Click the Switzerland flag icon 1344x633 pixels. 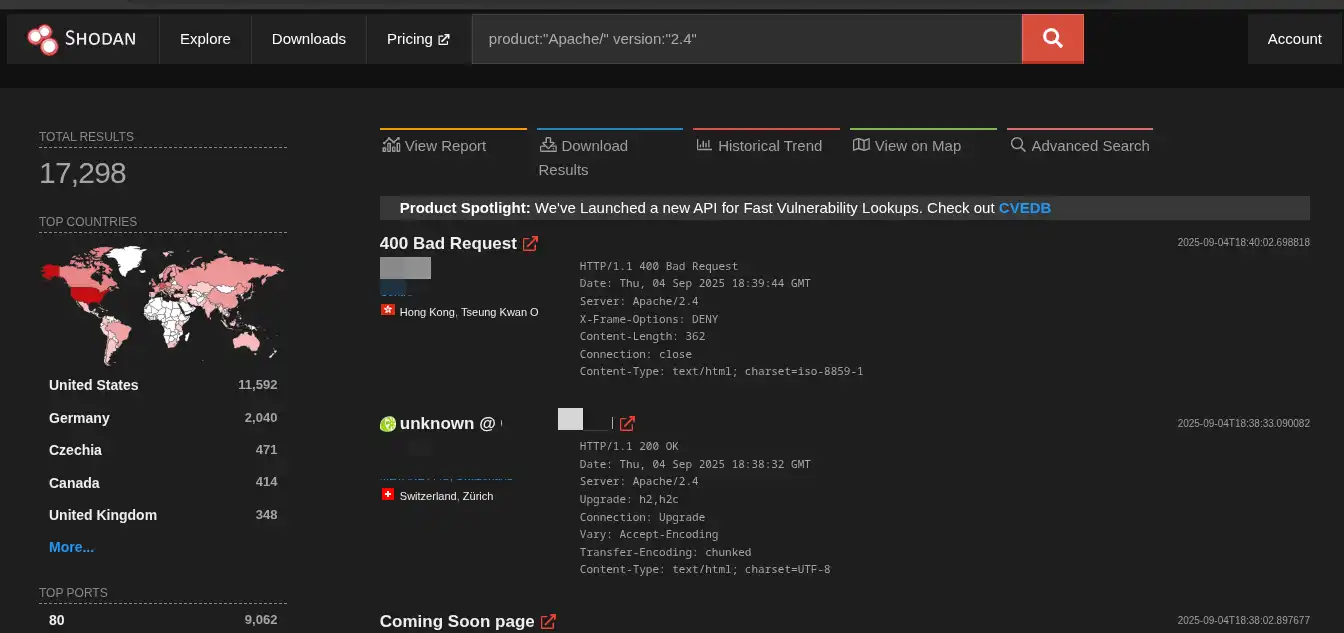coord(388,495)
